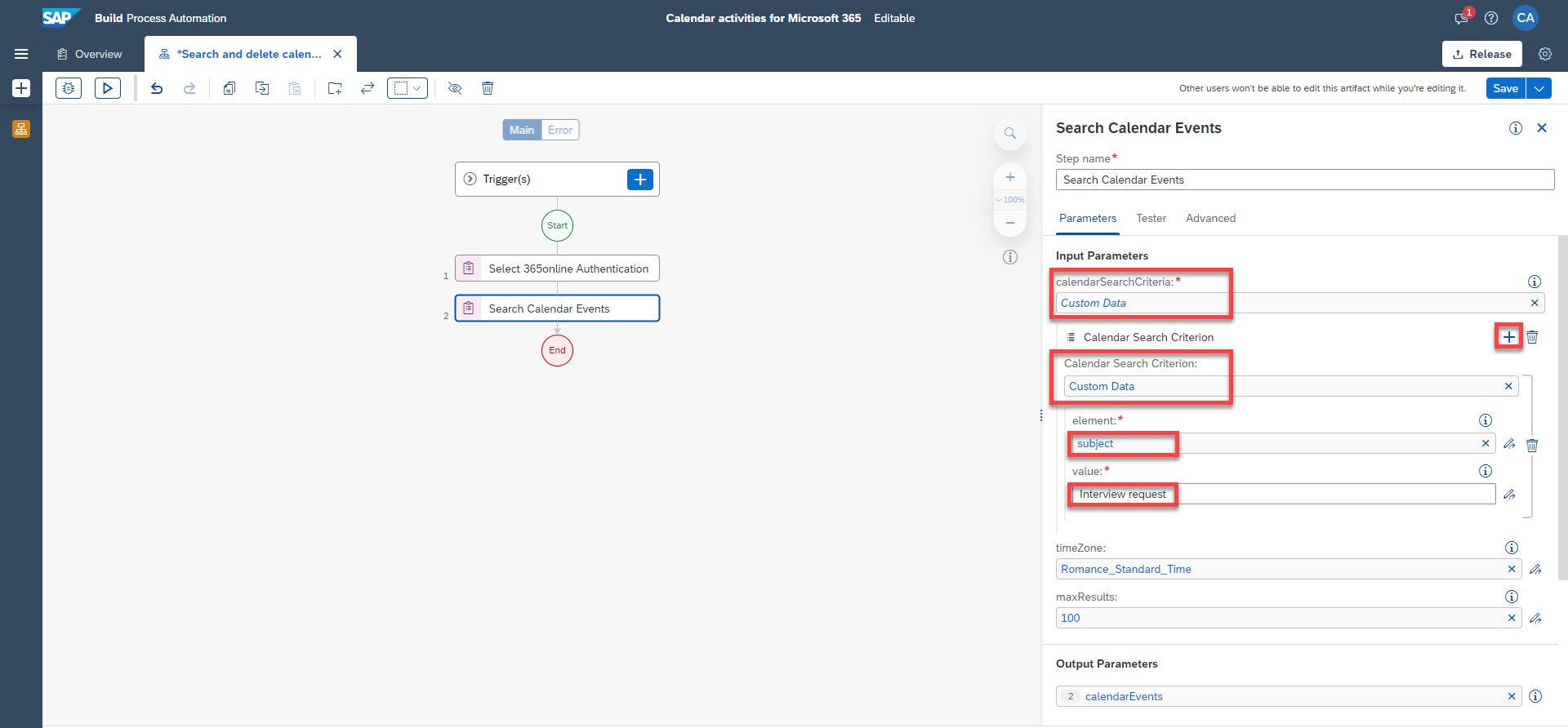Redo the last action

(189, 88)
